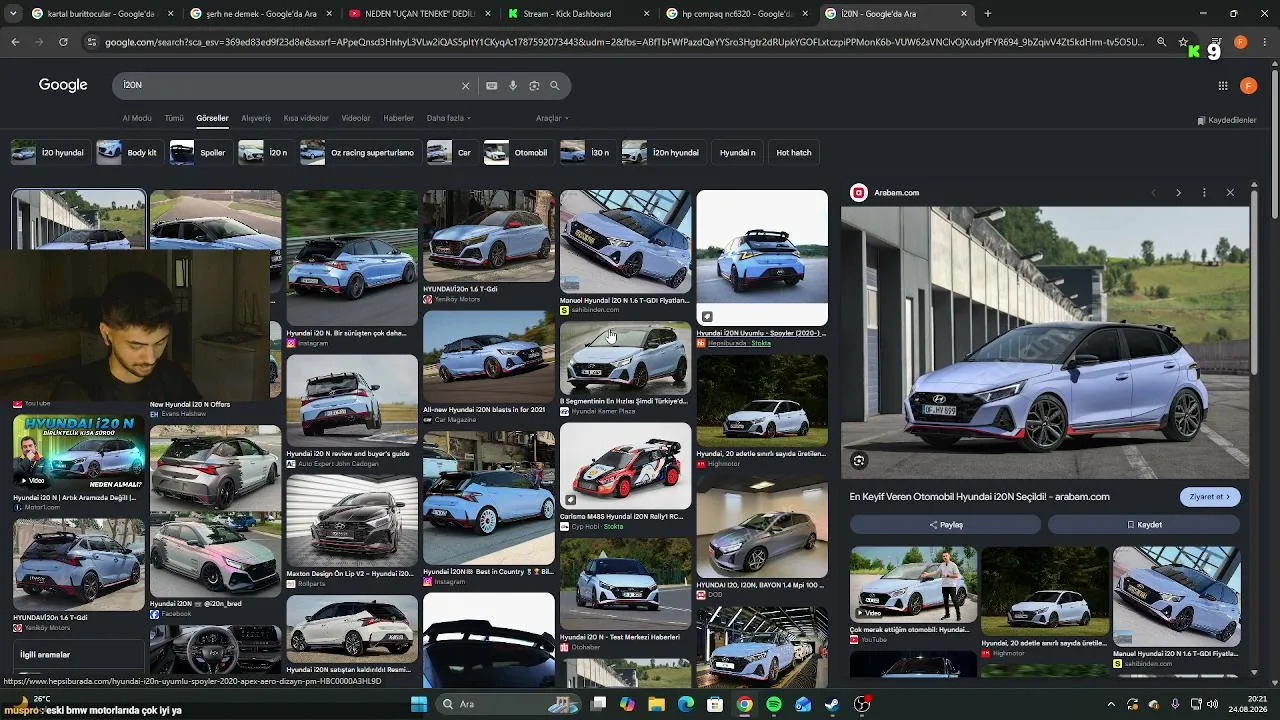The width and height of the screenshot is (1280, 720).
Task: Bookmark this page with the star
Action: 1183,42
